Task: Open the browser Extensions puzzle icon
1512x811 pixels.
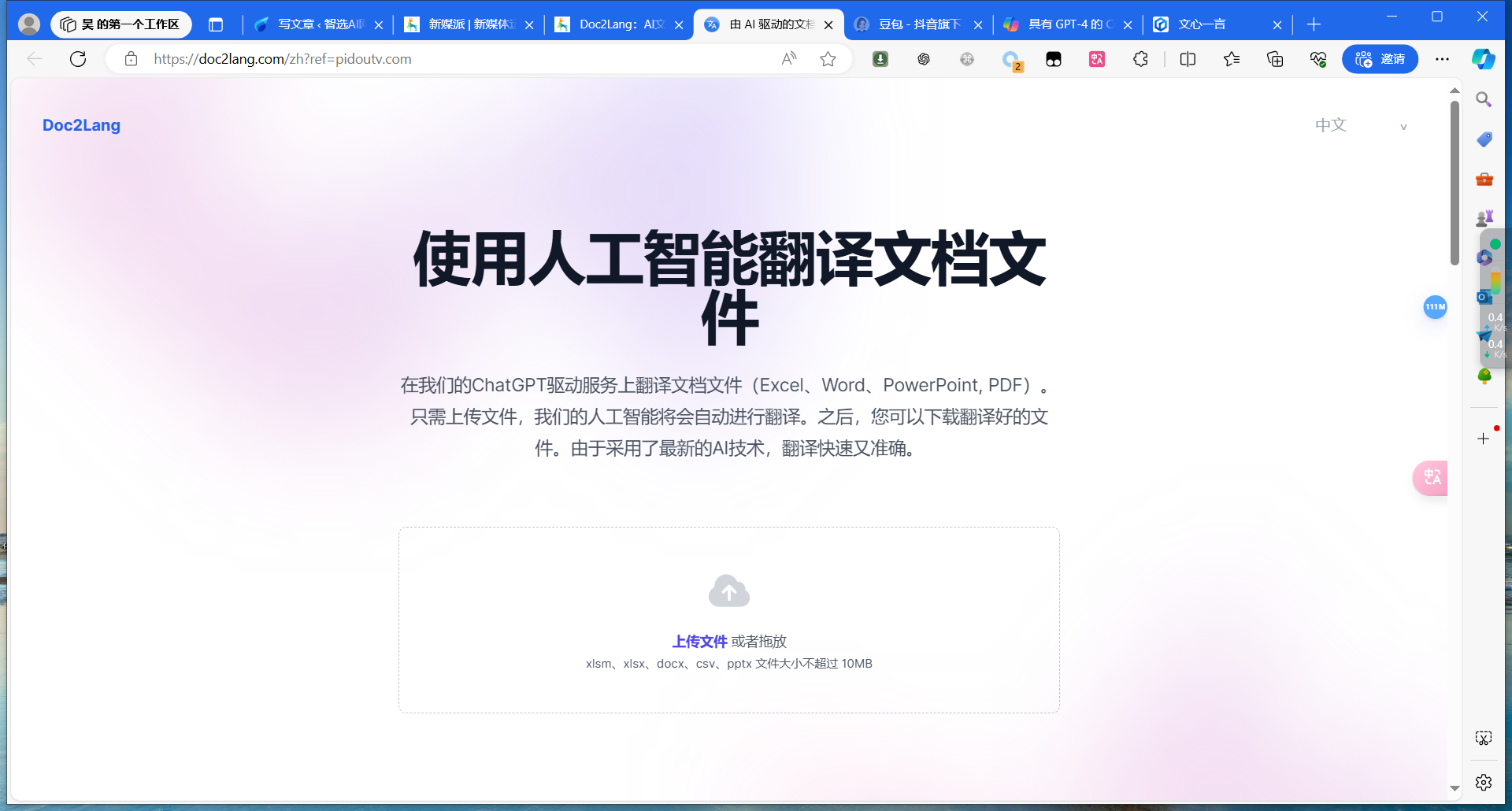Action: click(1140, 59)
